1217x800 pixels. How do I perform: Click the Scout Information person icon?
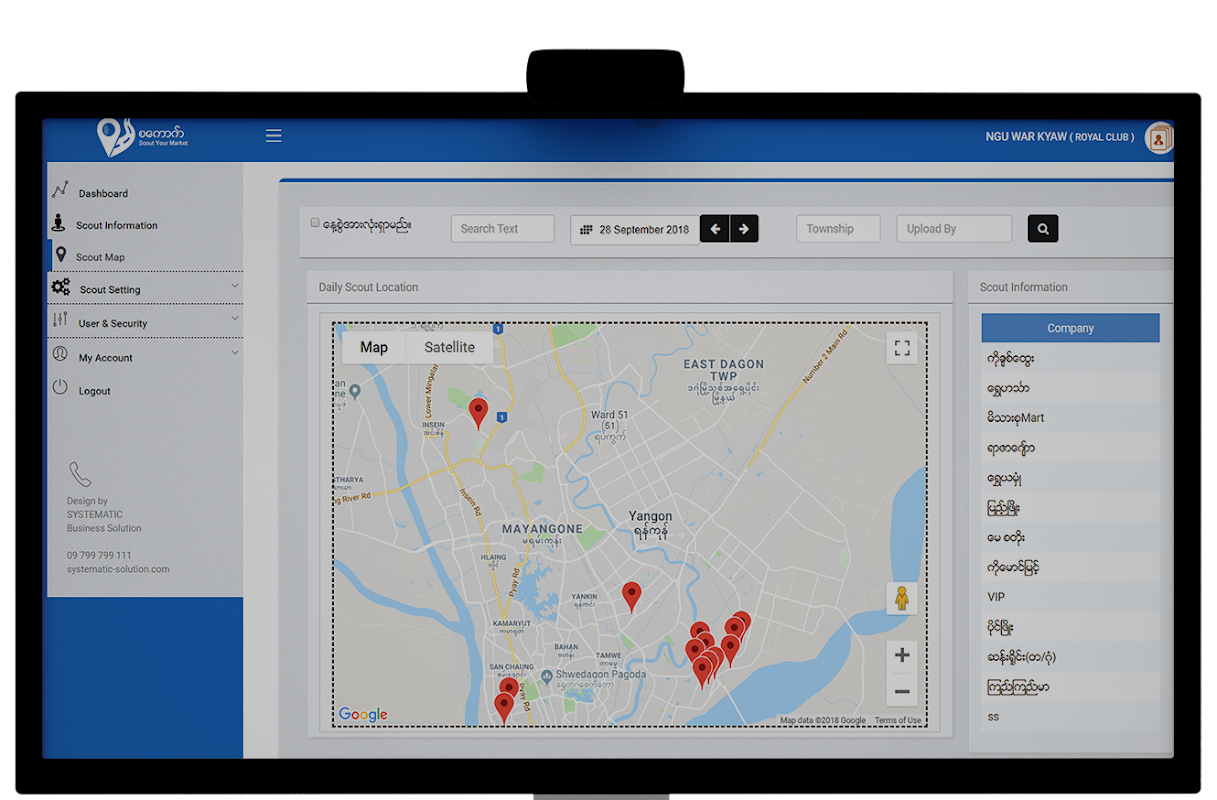59,223
